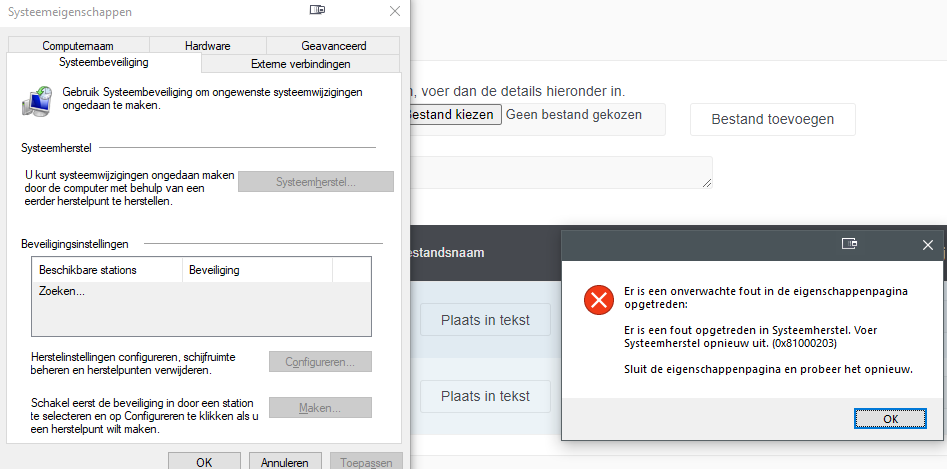The width and height of the screenshot is (947, 469).
Task: Click the Systeembeveiliging computer shield icon
Action: point(39,100)
